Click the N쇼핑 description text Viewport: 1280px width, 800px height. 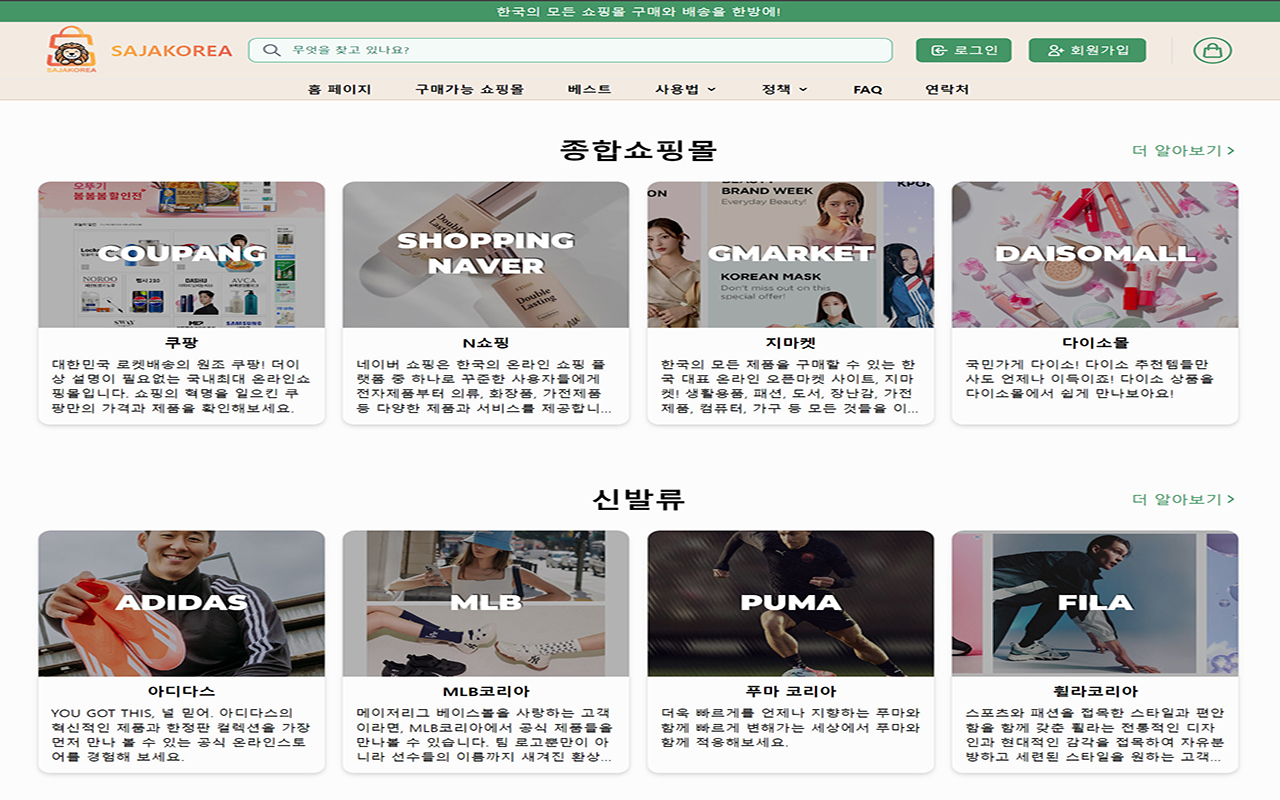tap(485, 386)
